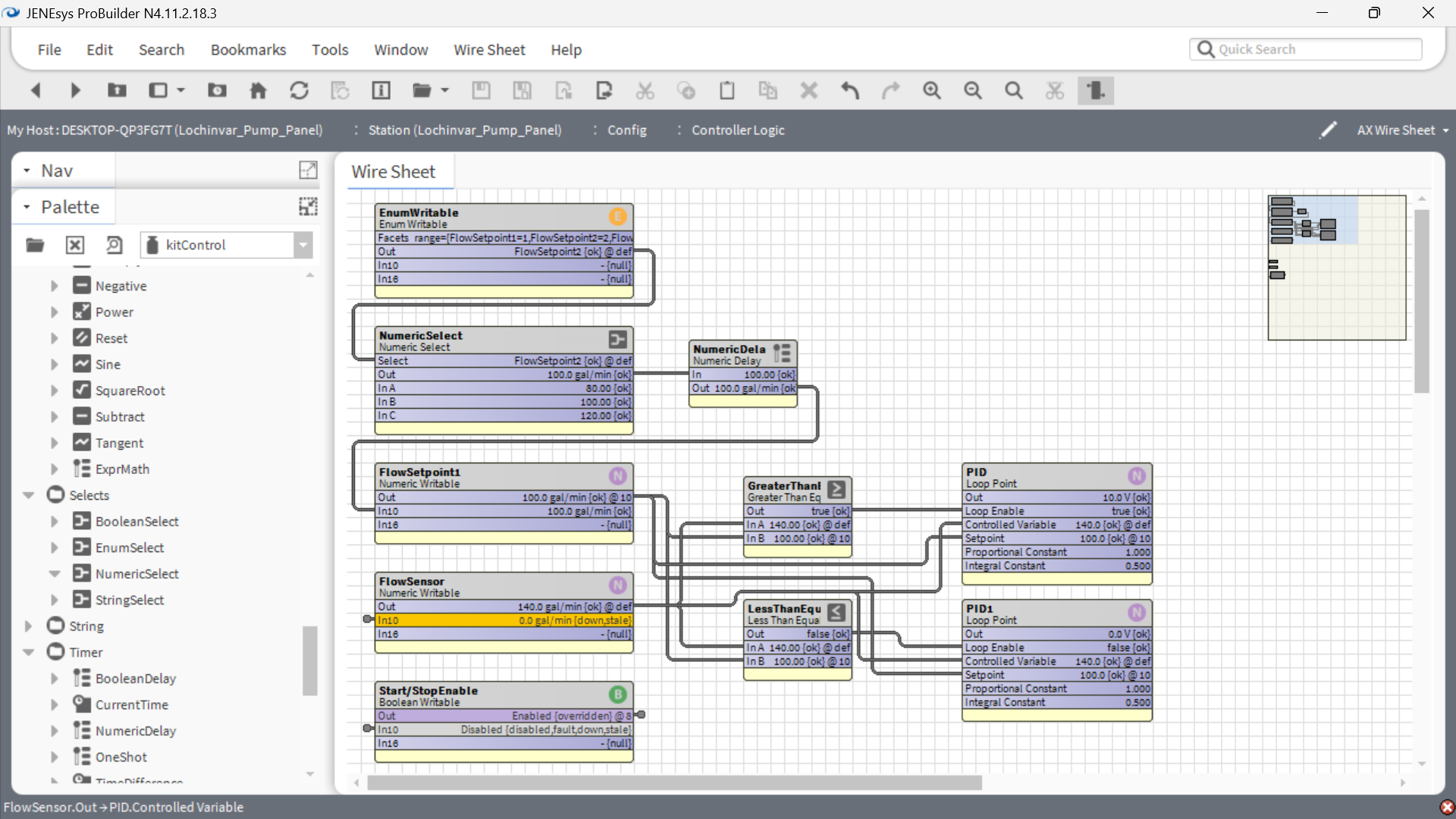Click the Back navigation arrow

click(x=35, y=91)
